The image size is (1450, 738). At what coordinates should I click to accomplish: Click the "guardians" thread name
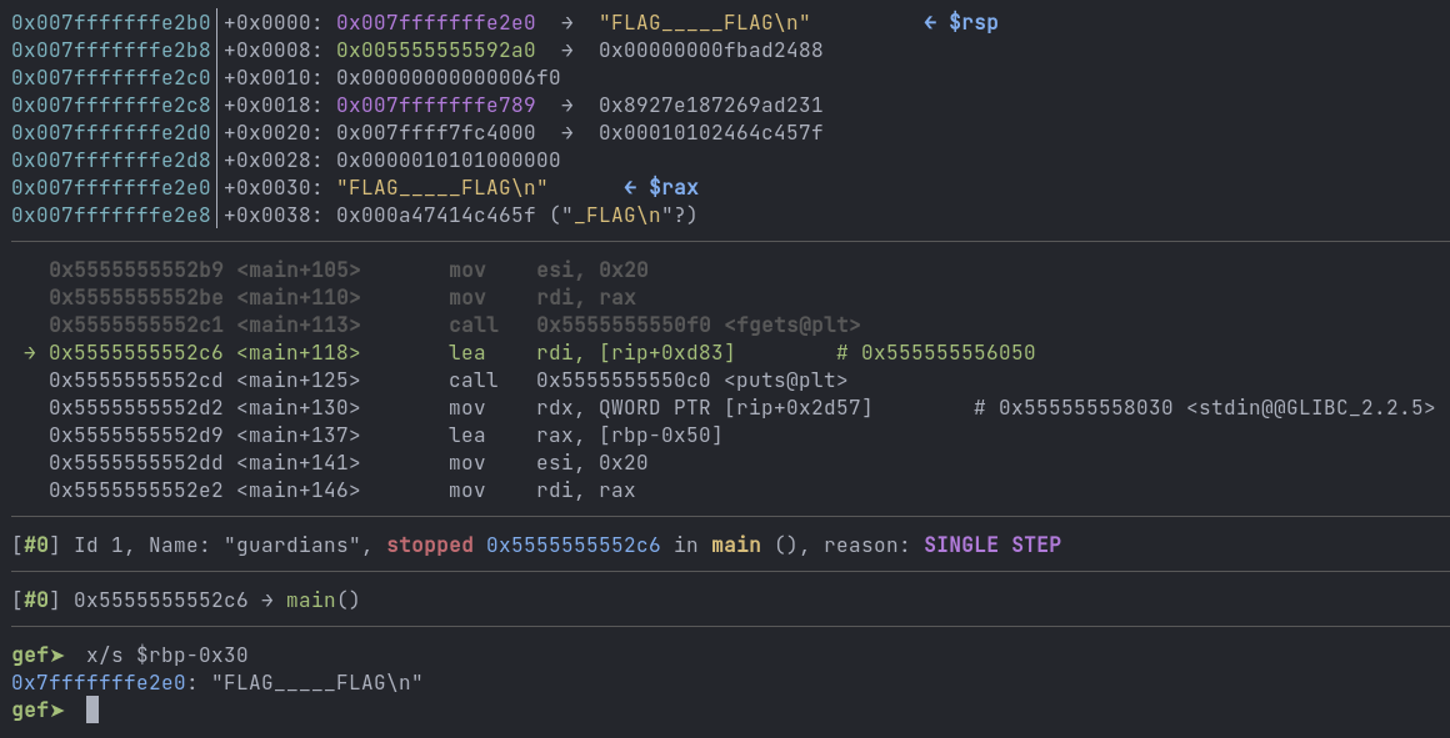pyautogui.click(x=298, y=545)
